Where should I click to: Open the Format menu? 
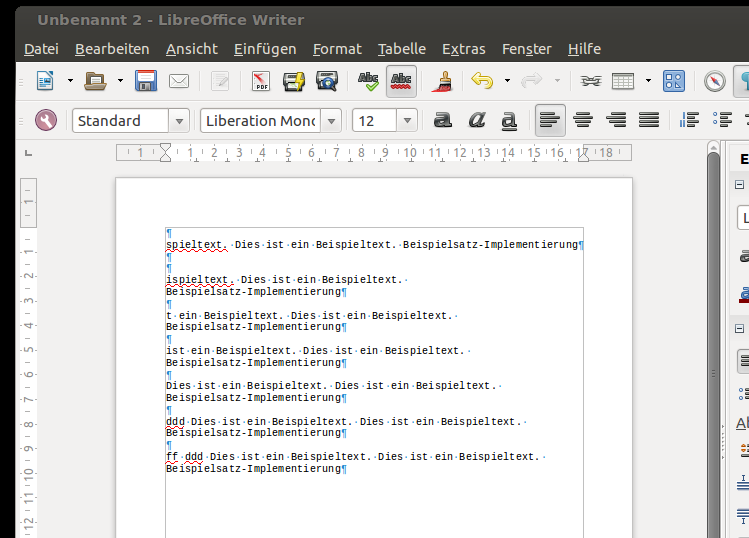pyautogui.click(x=337, y=49)
